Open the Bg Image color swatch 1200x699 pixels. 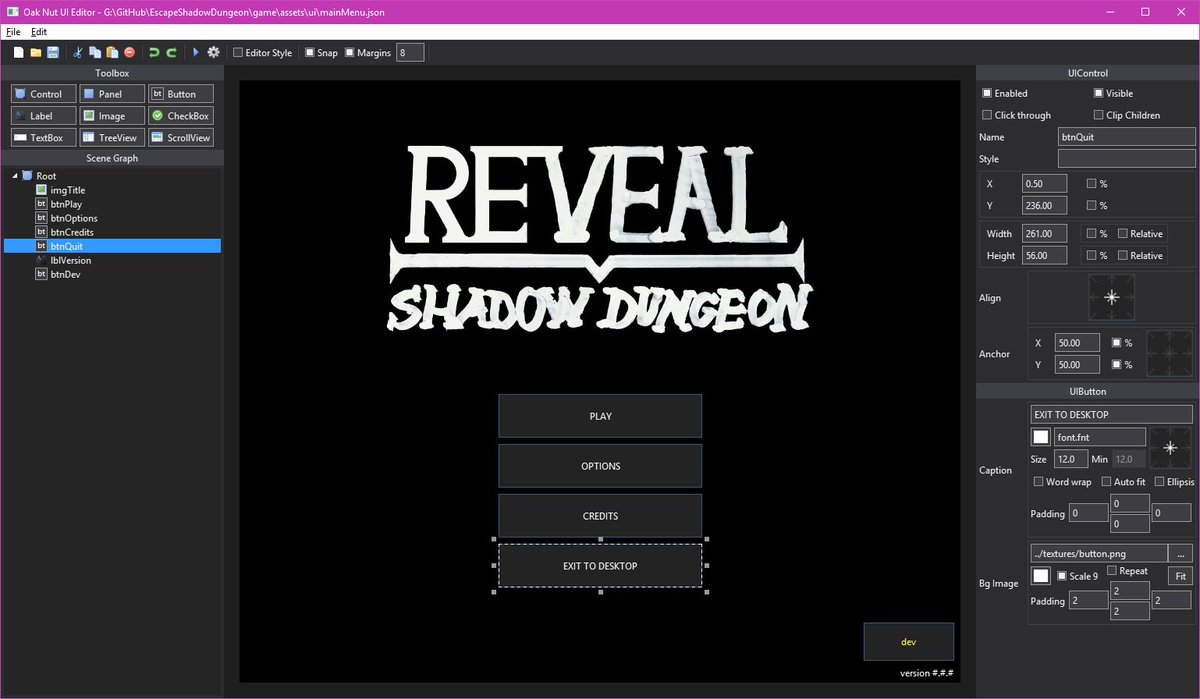tap(1040, 576)
